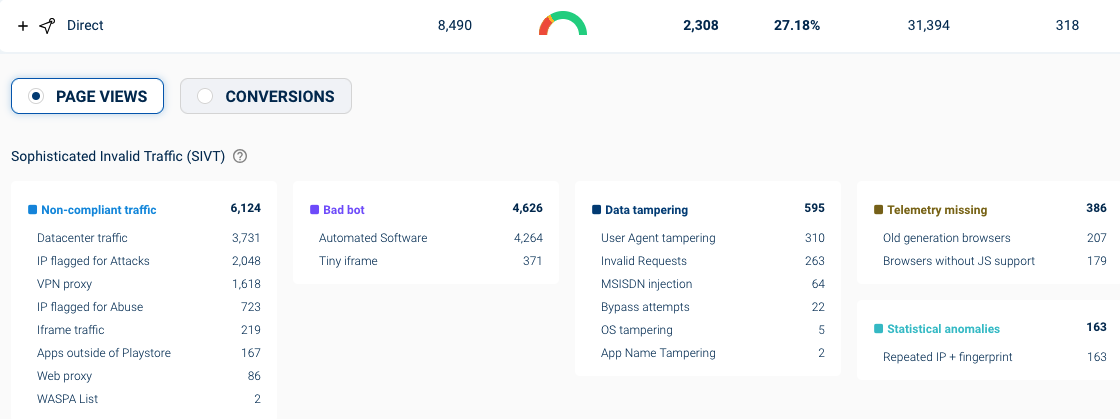Image resolution: width=1120 pixels, height=419 pixels.
Task: Open the SIVT help question mark icon
Action: pos(240,156)
